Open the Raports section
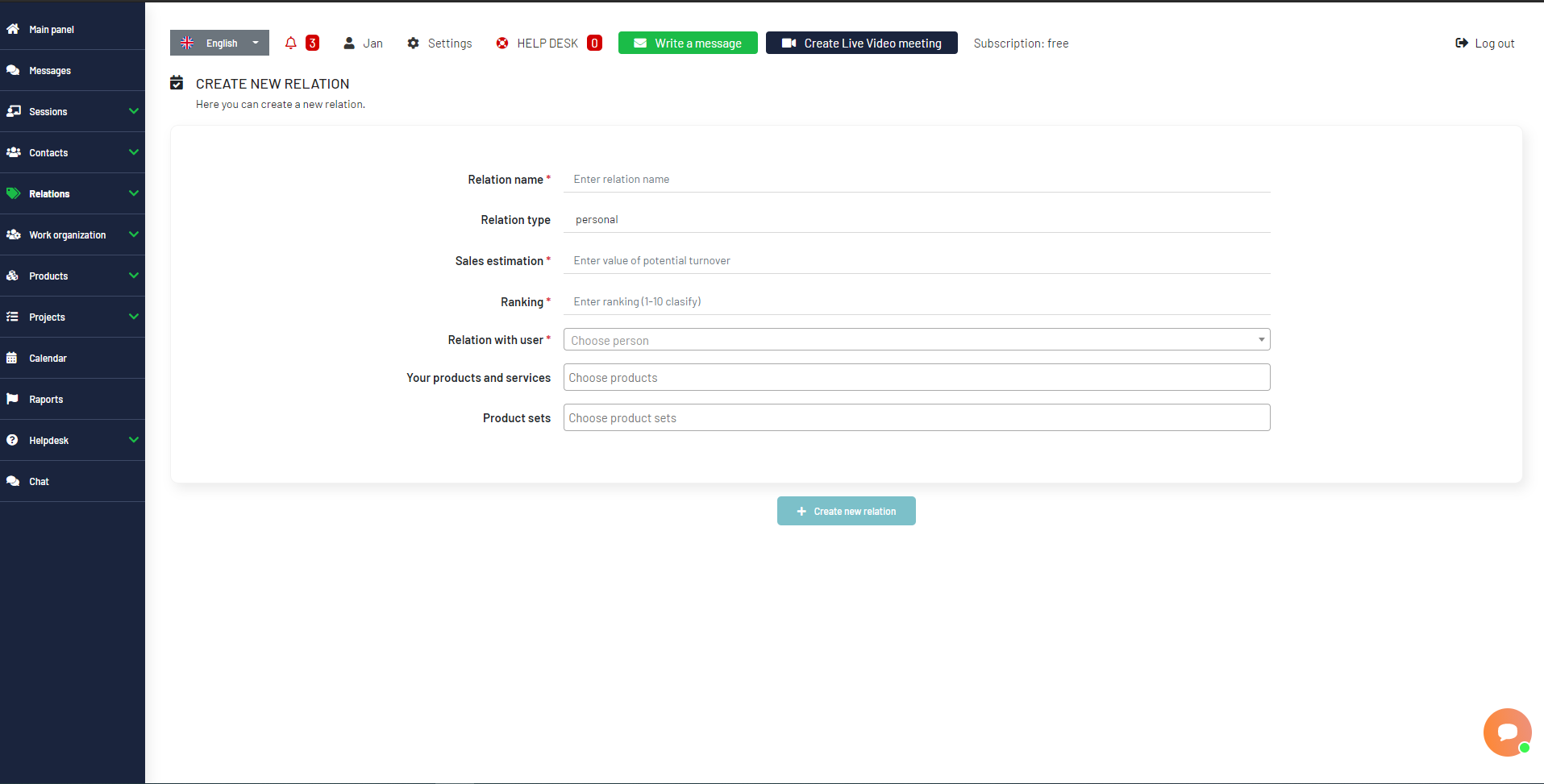 click(46, 399)
